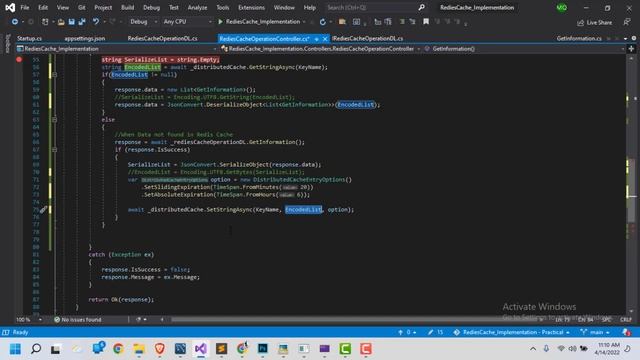Click the Live Share button
Image resolution: width=640 pixels, height=360 pixels.
point(594,22)
